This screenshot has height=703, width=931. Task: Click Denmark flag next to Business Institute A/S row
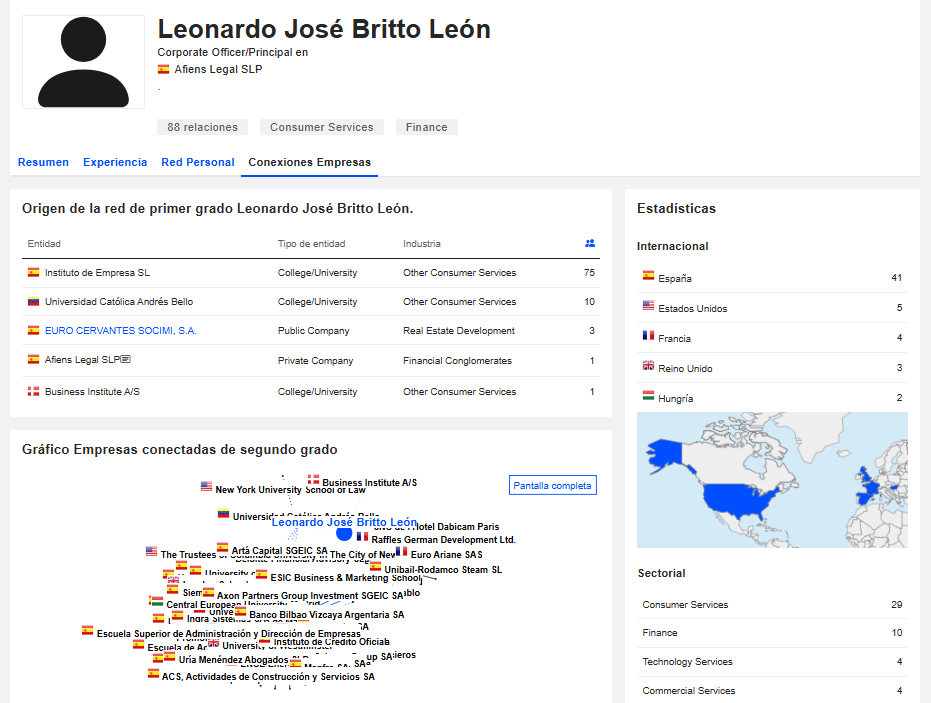33,391
